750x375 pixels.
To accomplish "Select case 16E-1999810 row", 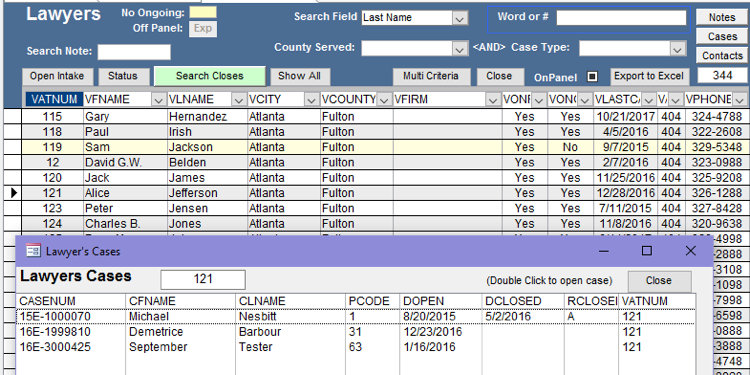I will pyautogui.click(x=355, y=331).
